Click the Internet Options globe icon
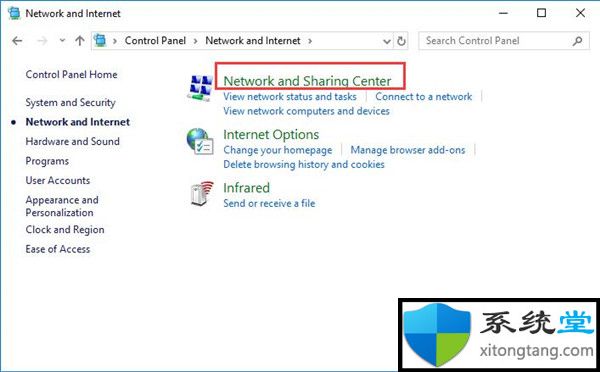600x372 pixels. pyautogui.click(x=200, y=141)
